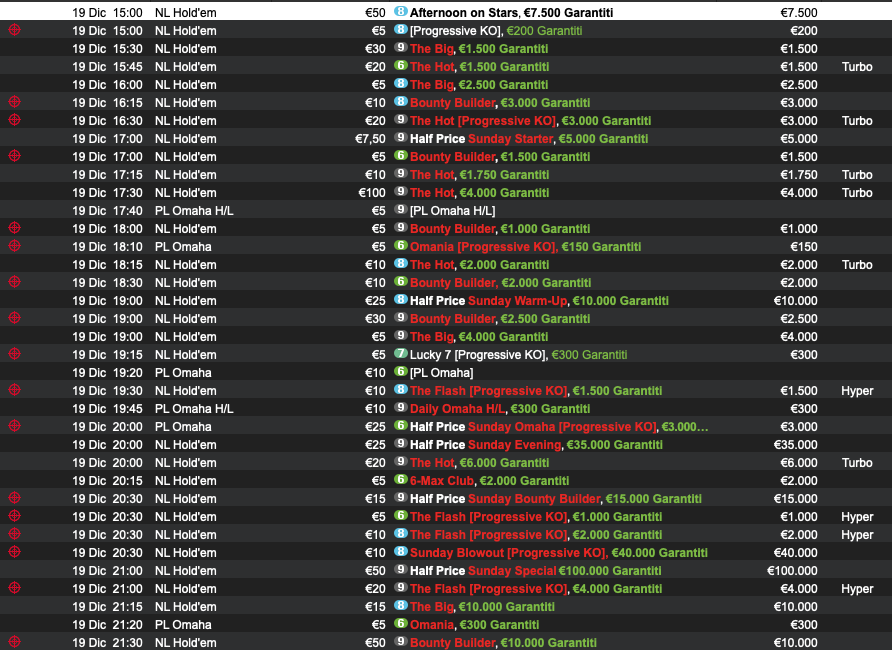Click the target icon beside Sunday Bounty Builder €15.000
The width and height of the screenshot is (892, 650).
click(x=15, y=498)
